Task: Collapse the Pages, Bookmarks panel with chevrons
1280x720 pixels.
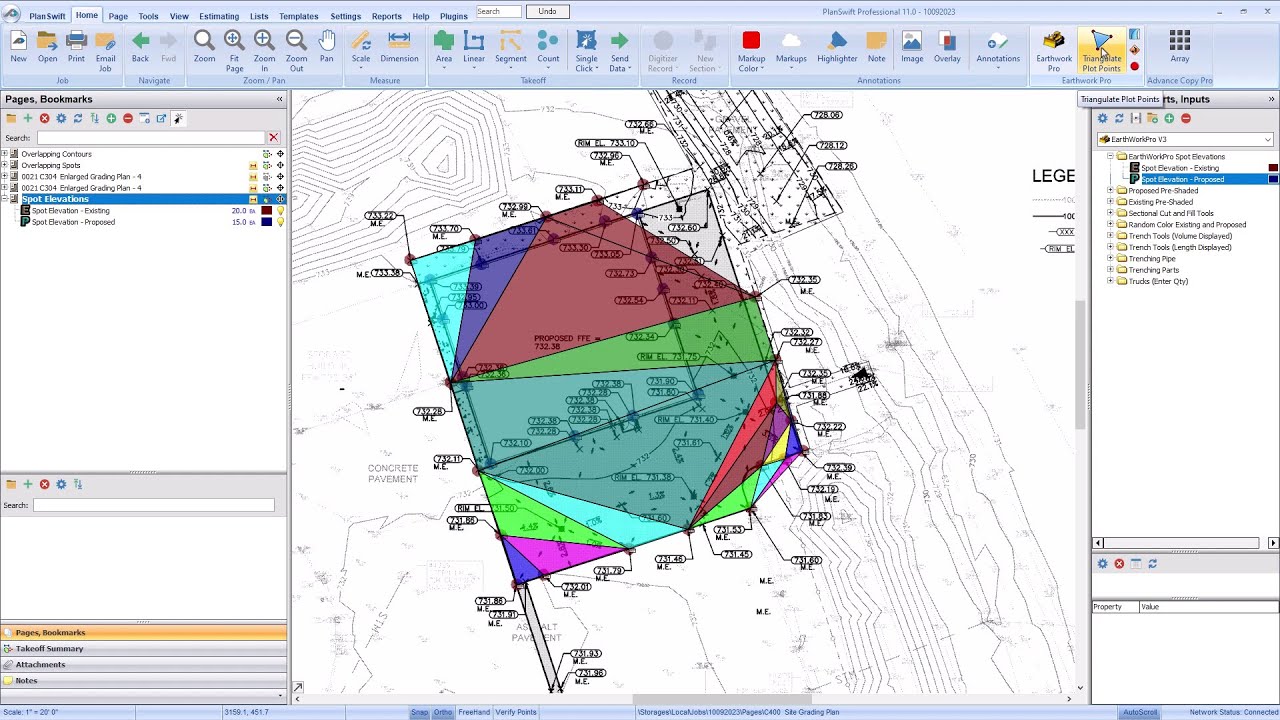Action: (x=279, y=99)
